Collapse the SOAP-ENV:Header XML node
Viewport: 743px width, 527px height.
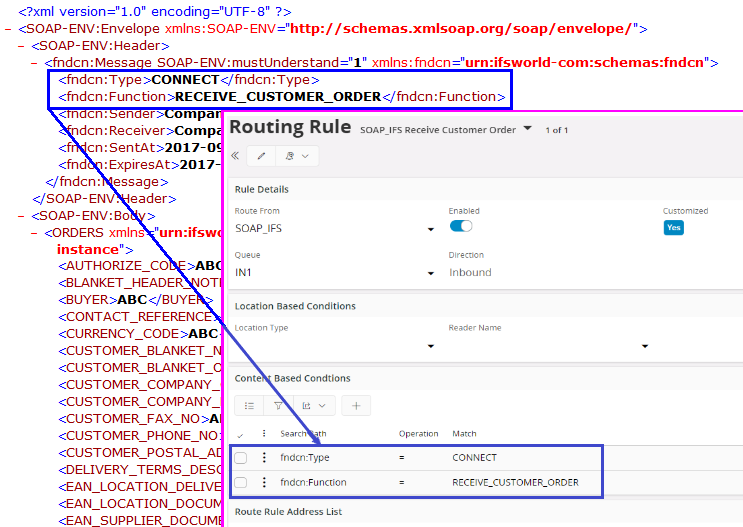click(21, 46)
